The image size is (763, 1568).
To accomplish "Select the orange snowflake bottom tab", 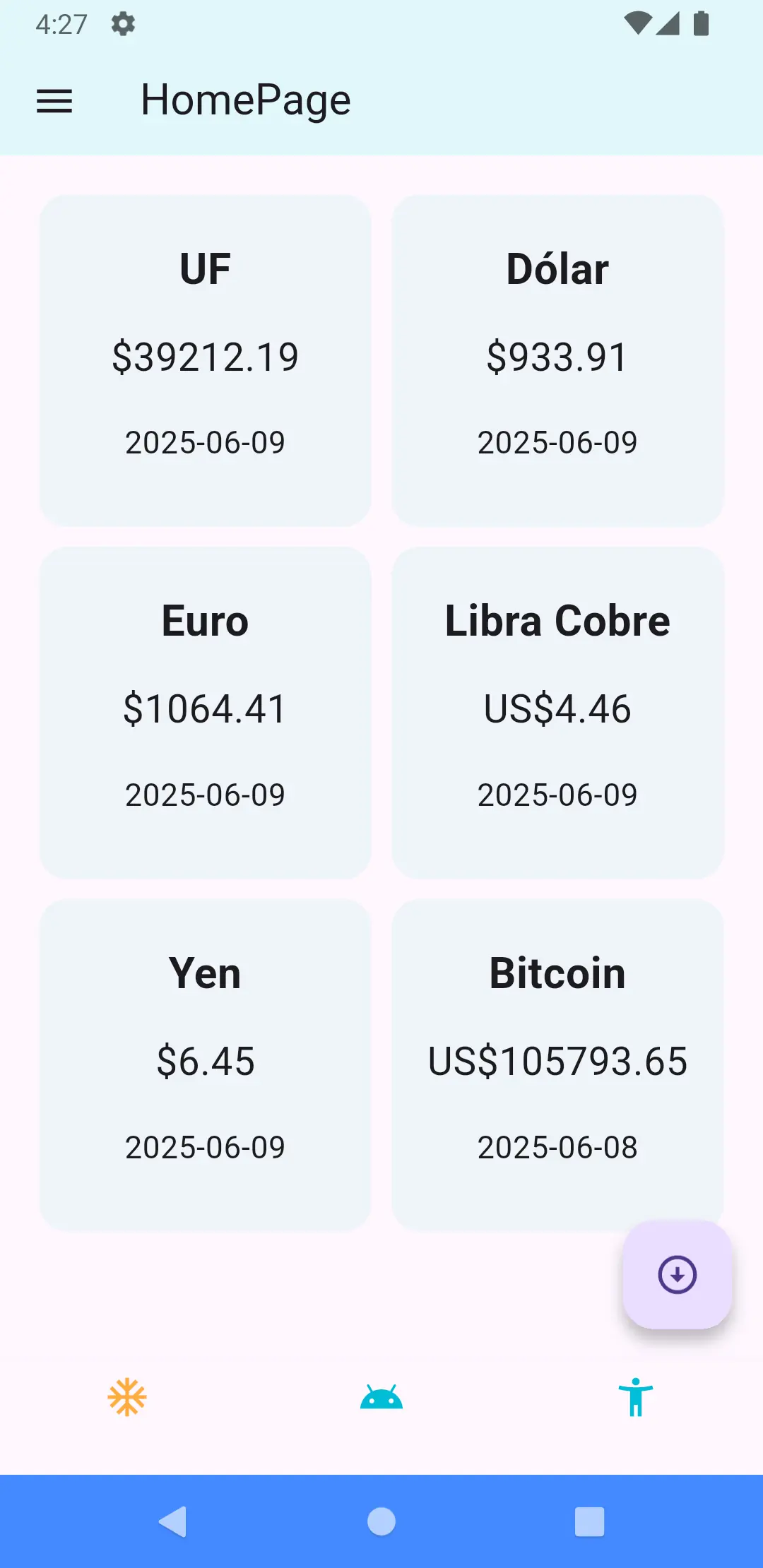I will (127, 1397).
